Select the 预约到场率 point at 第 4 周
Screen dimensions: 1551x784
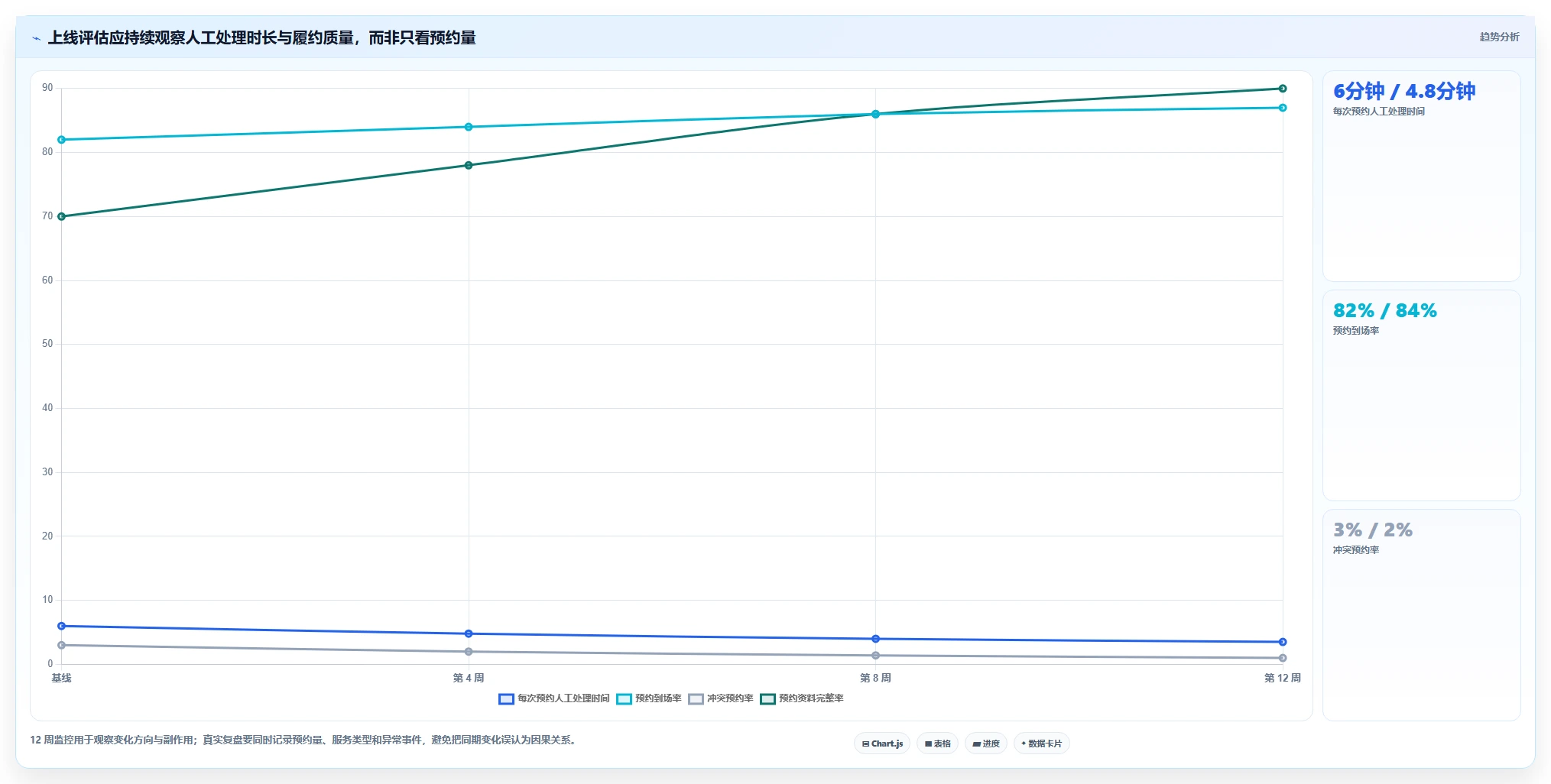point(469,127)
